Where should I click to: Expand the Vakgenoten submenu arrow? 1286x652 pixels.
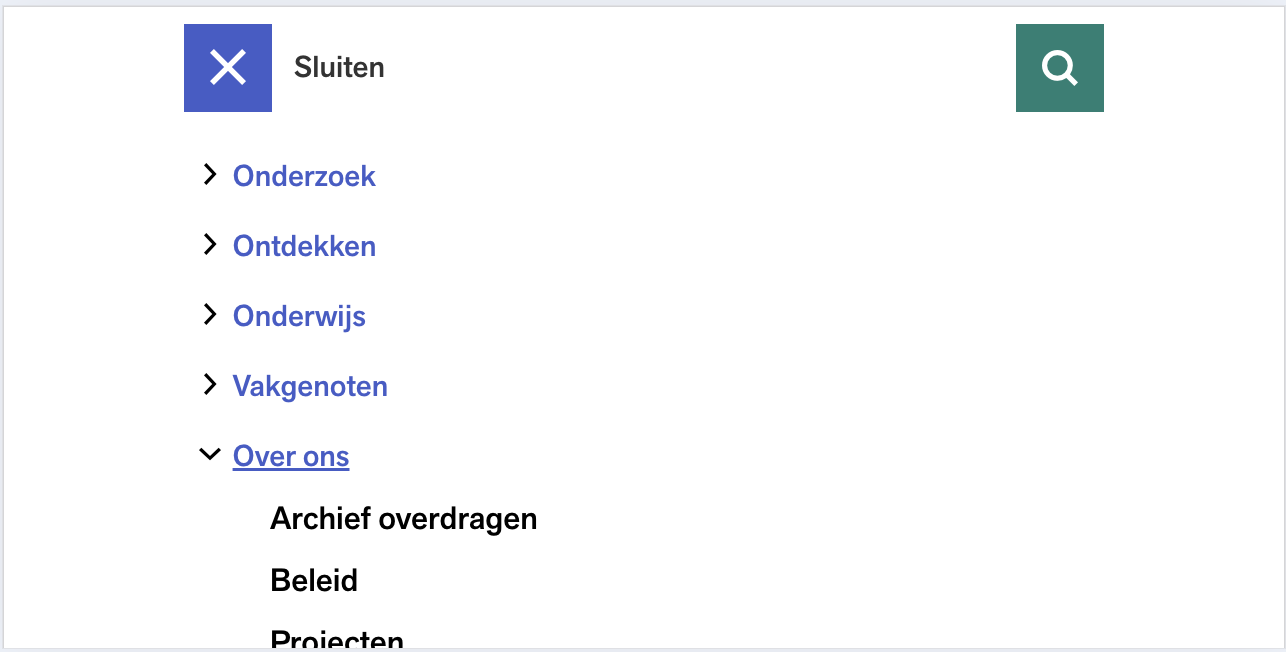[x=209, y=385]
